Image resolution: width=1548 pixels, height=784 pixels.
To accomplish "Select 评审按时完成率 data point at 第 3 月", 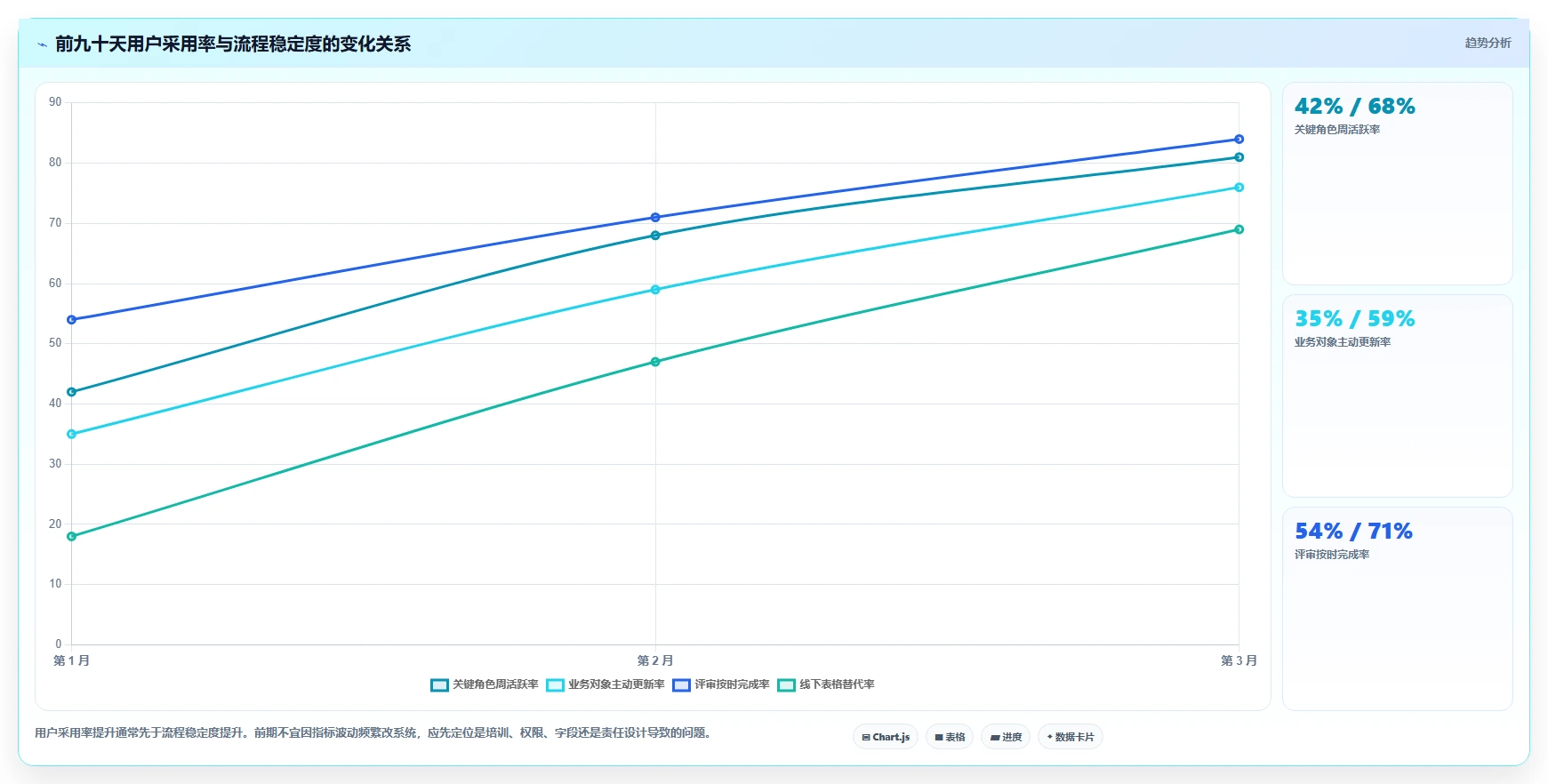I will coord(1239,140).
